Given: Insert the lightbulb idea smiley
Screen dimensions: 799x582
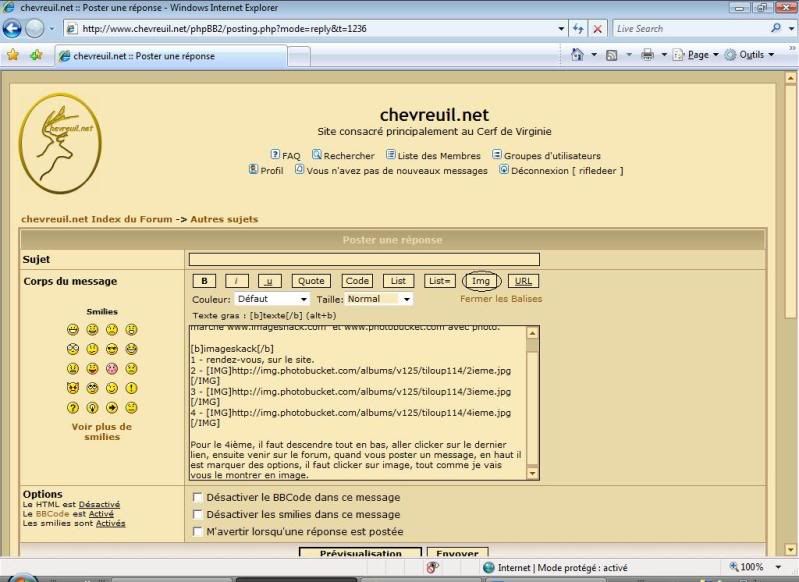Looking at the screenshot, I should (92, 408).
